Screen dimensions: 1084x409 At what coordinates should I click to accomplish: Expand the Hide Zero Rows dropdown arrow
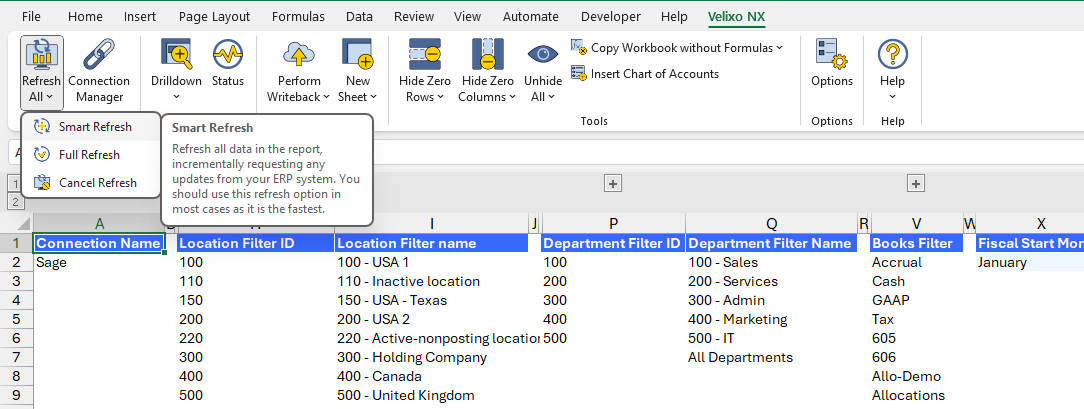(440, 97)
